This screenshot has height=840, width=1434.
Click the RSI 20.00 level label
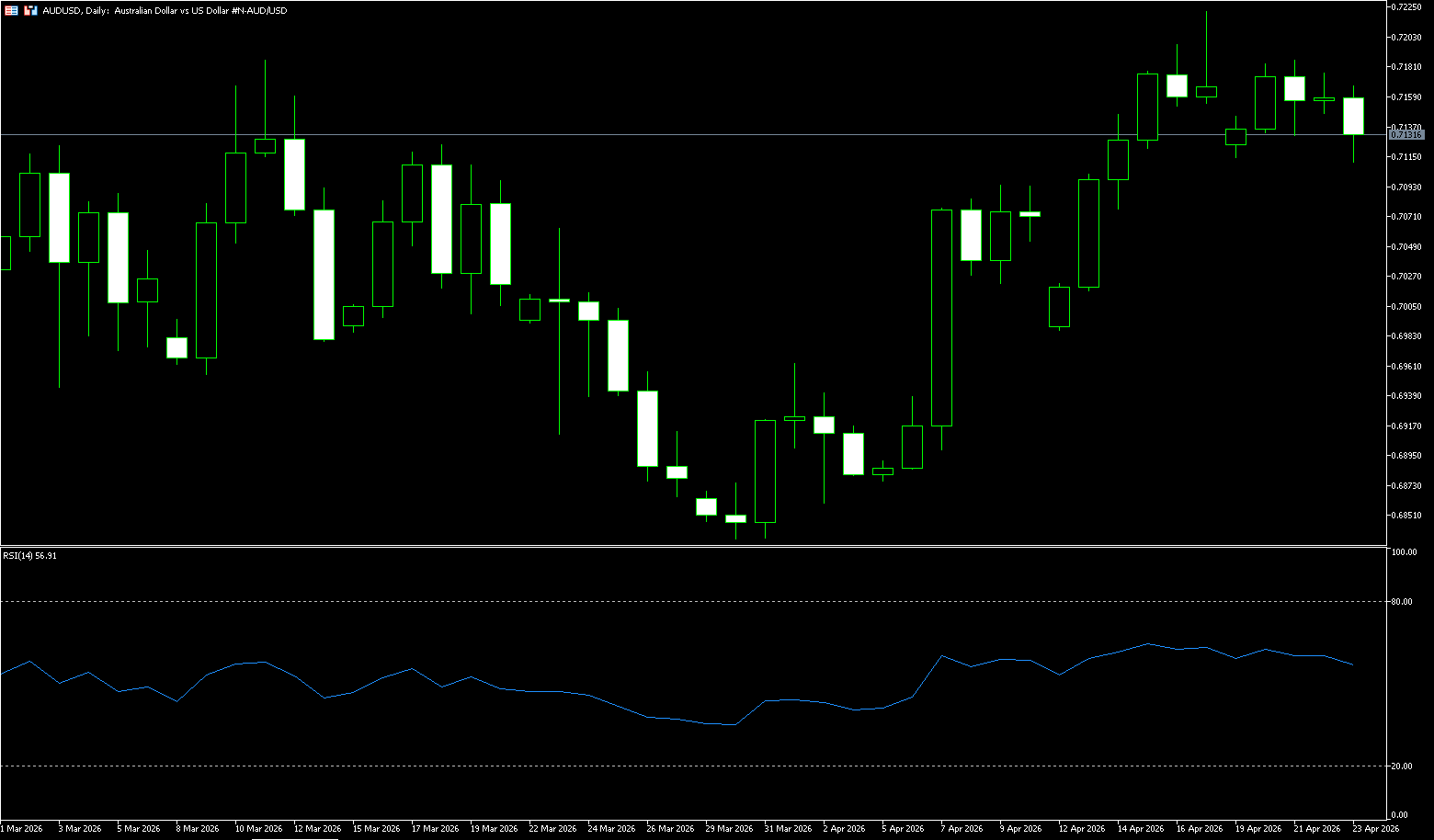click(1403, 766)
